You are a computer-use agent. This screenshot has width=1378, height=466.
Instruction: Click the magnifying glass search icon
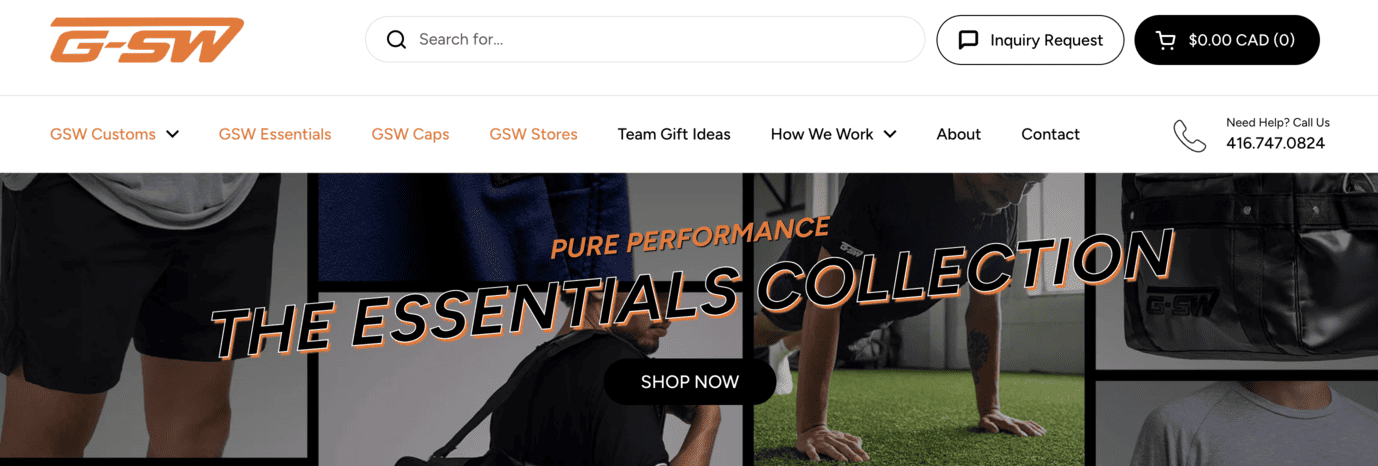(x=396, y=40)
